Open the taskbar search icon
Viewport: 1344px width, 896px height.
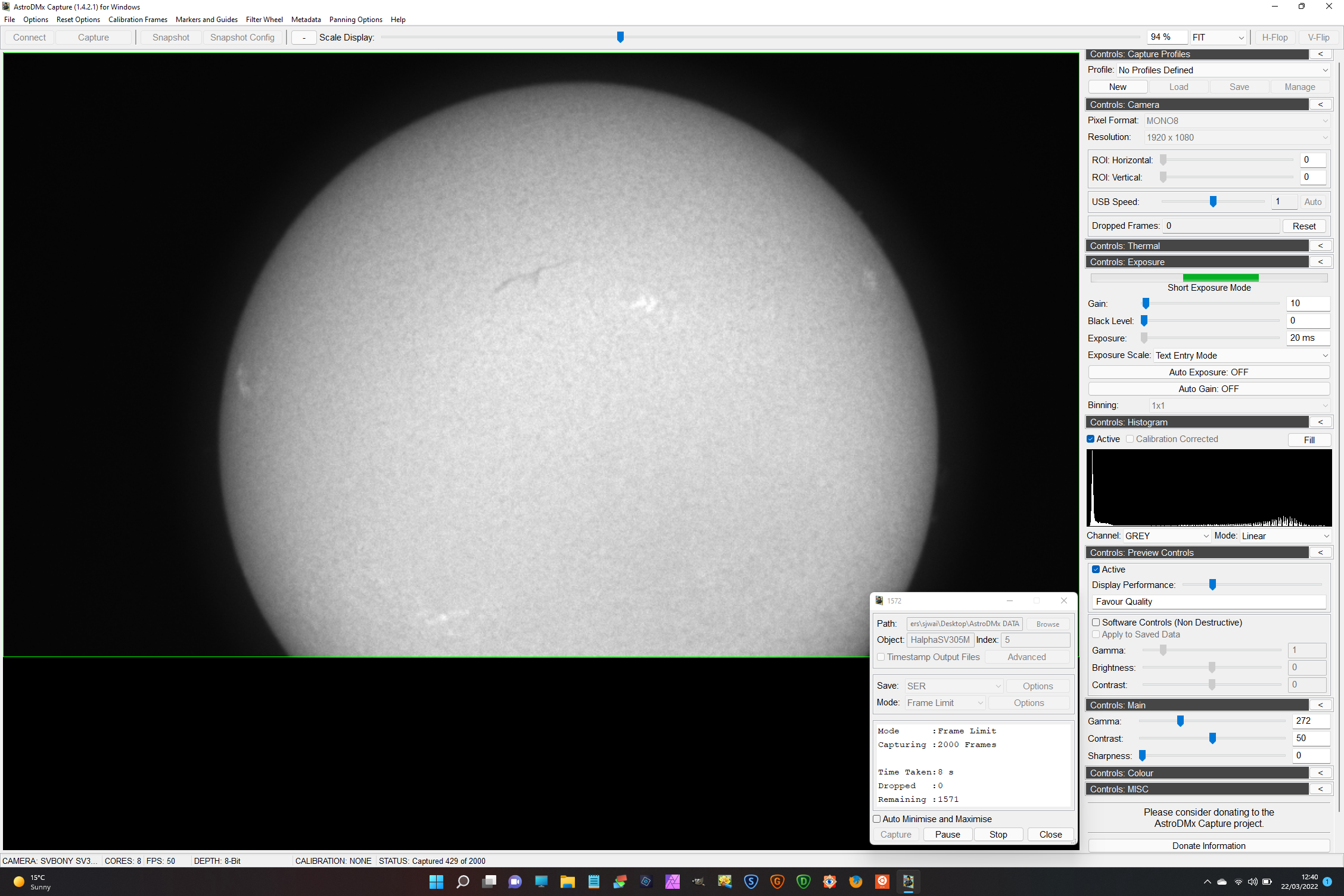pos(462,882)
